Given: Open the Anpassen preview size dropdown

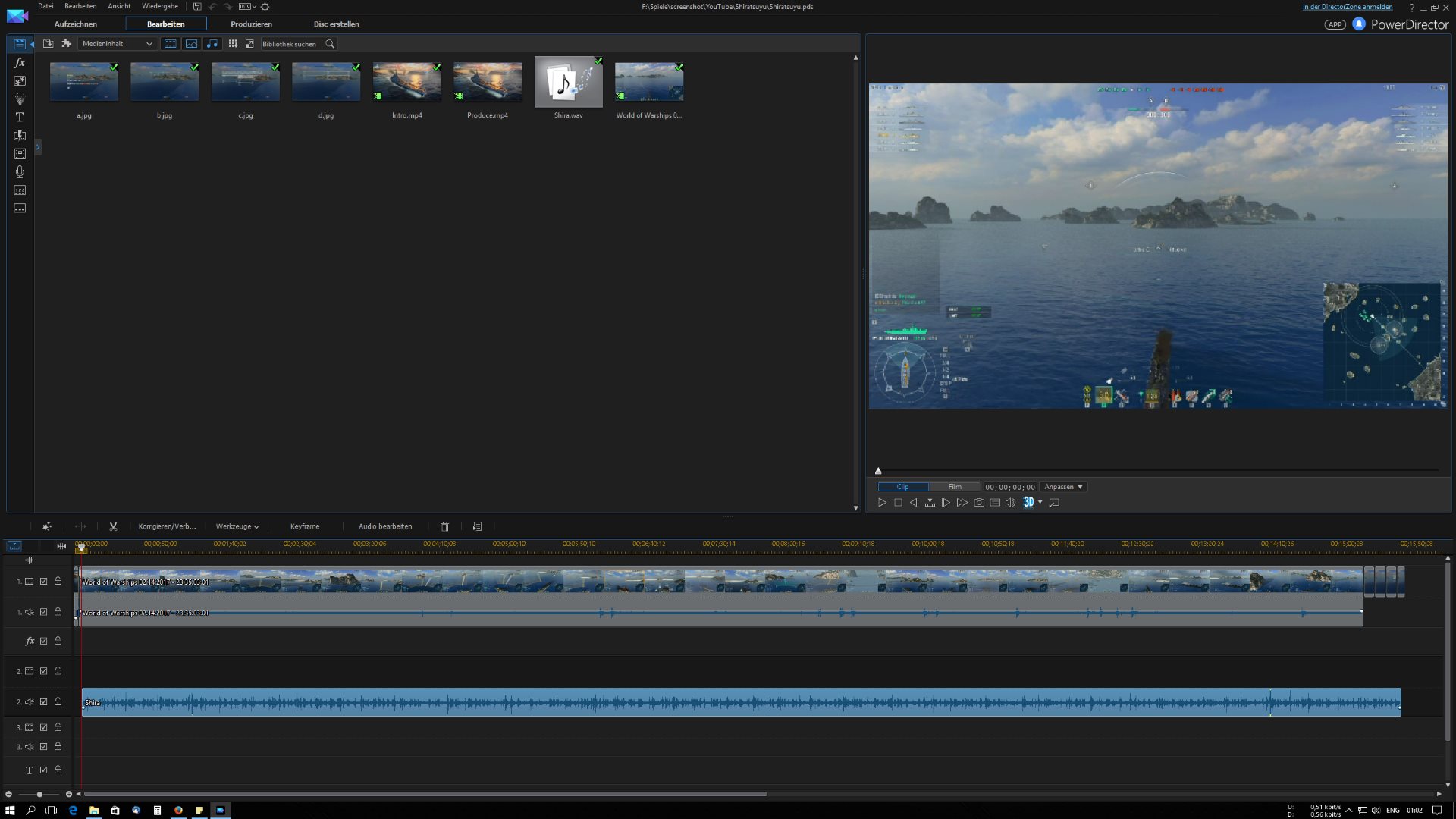Looking at the screenshot, I should 1063,487.
